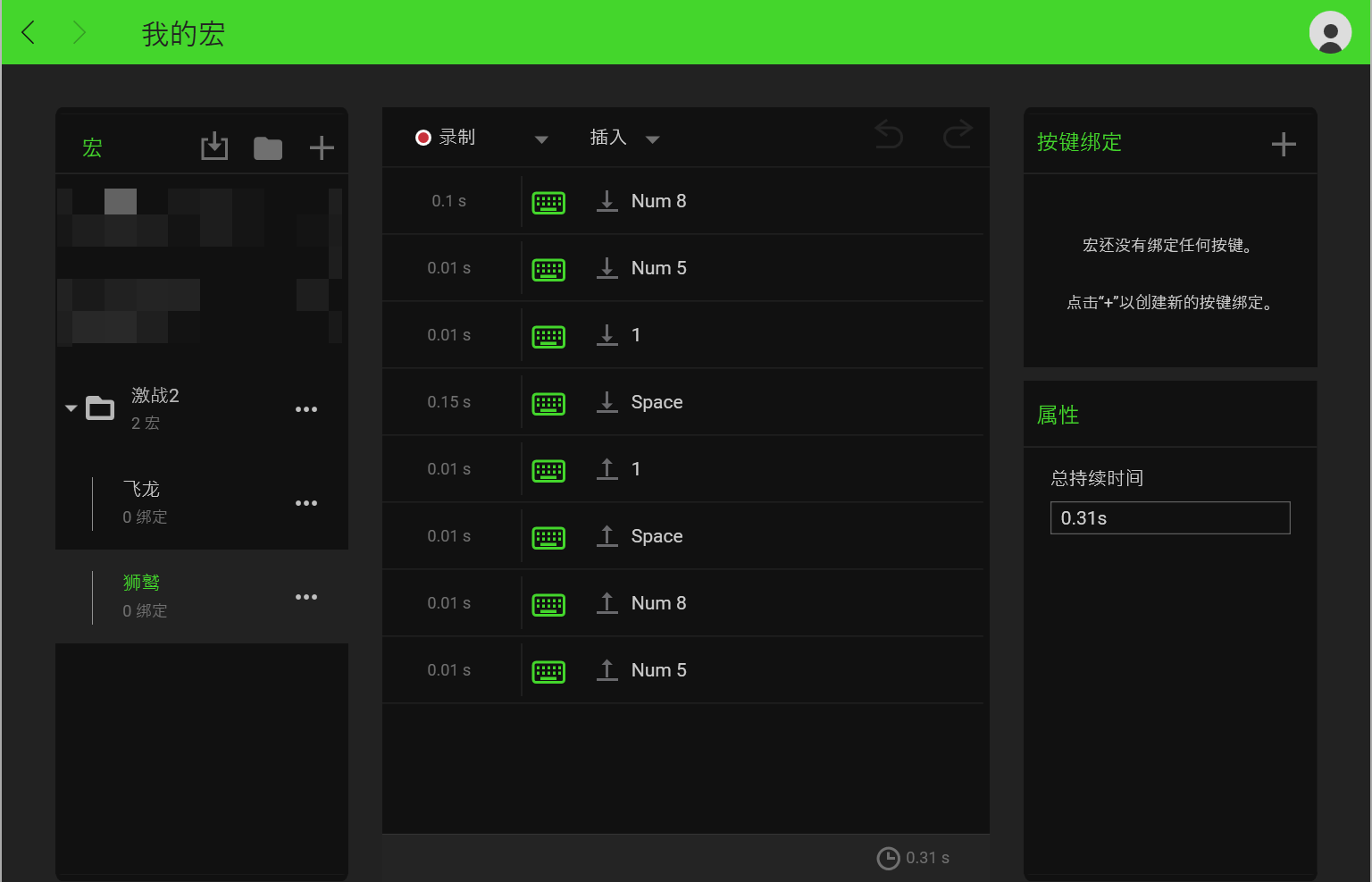
Task: Click the 0.15 s delay value
Action: pyautogui.click(x=448, y=402)
